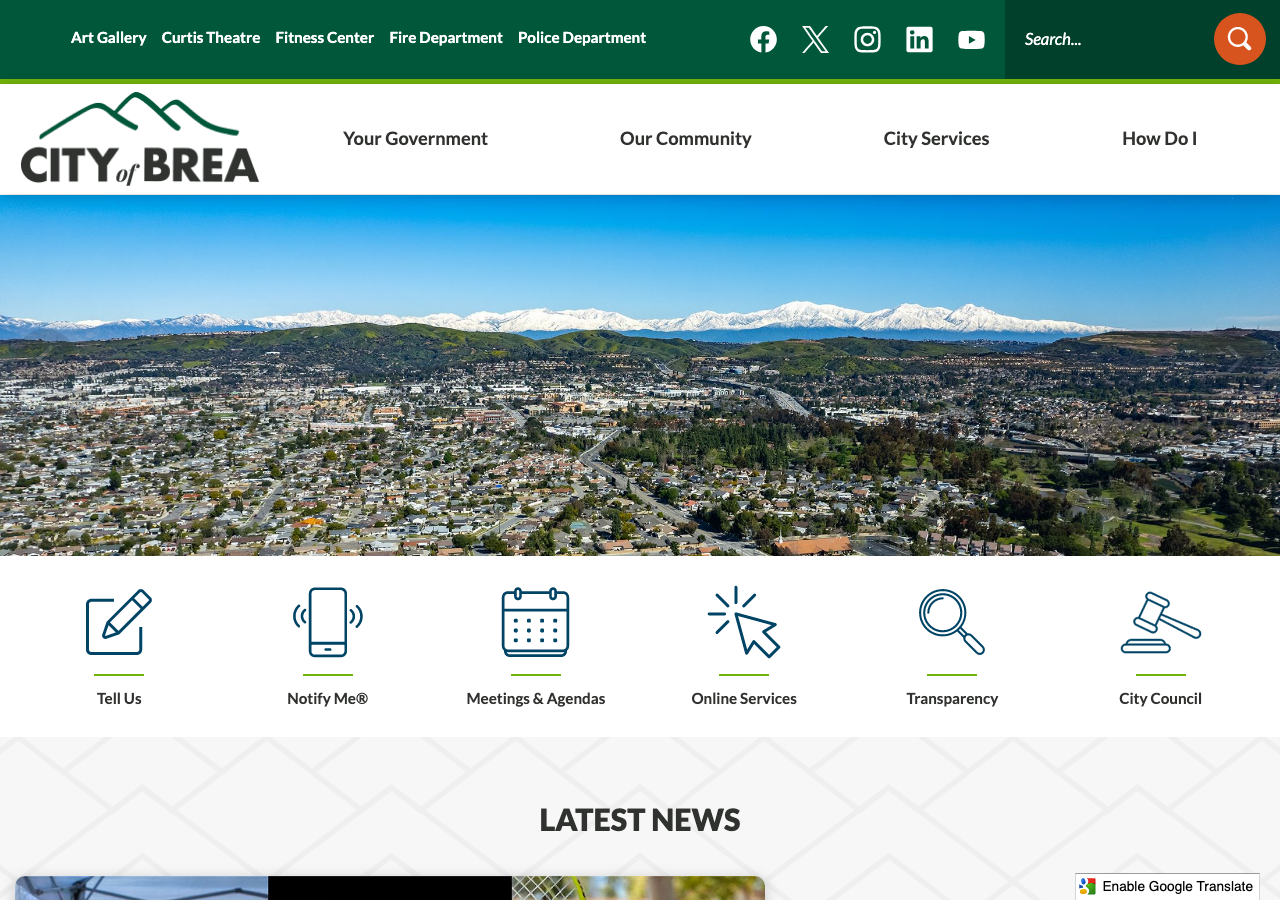Select the Online Services cursor icon

coord(744,621)
